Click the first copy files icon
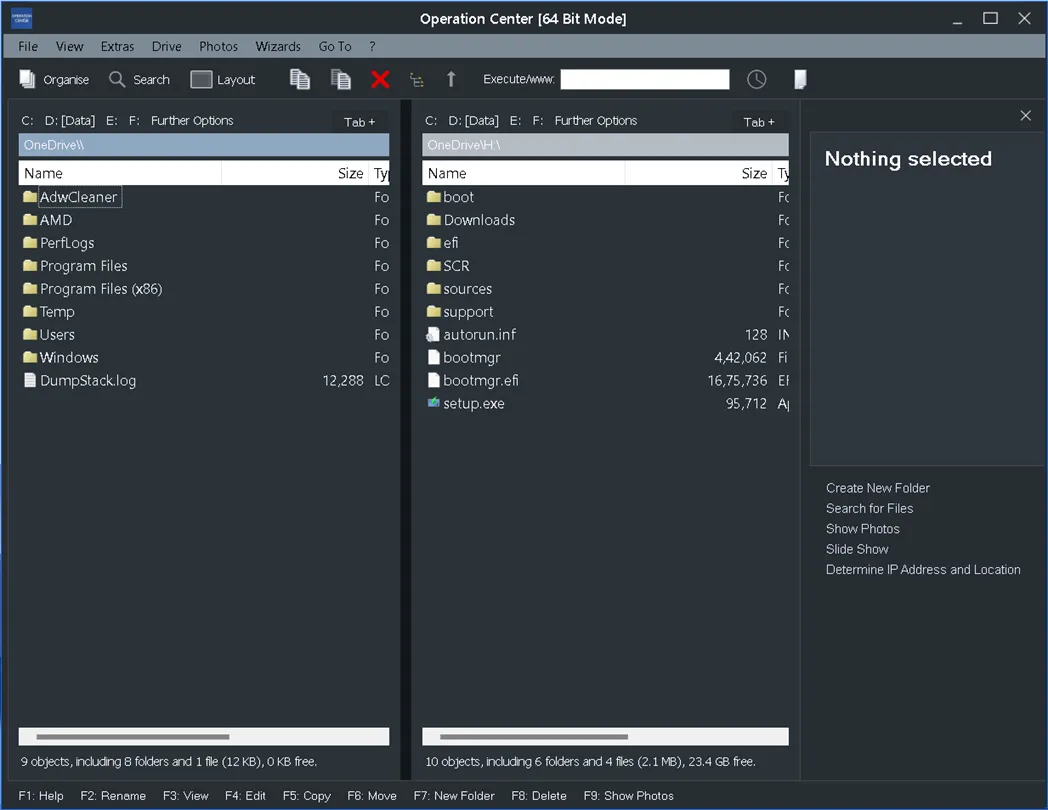 tap(300, 79)
